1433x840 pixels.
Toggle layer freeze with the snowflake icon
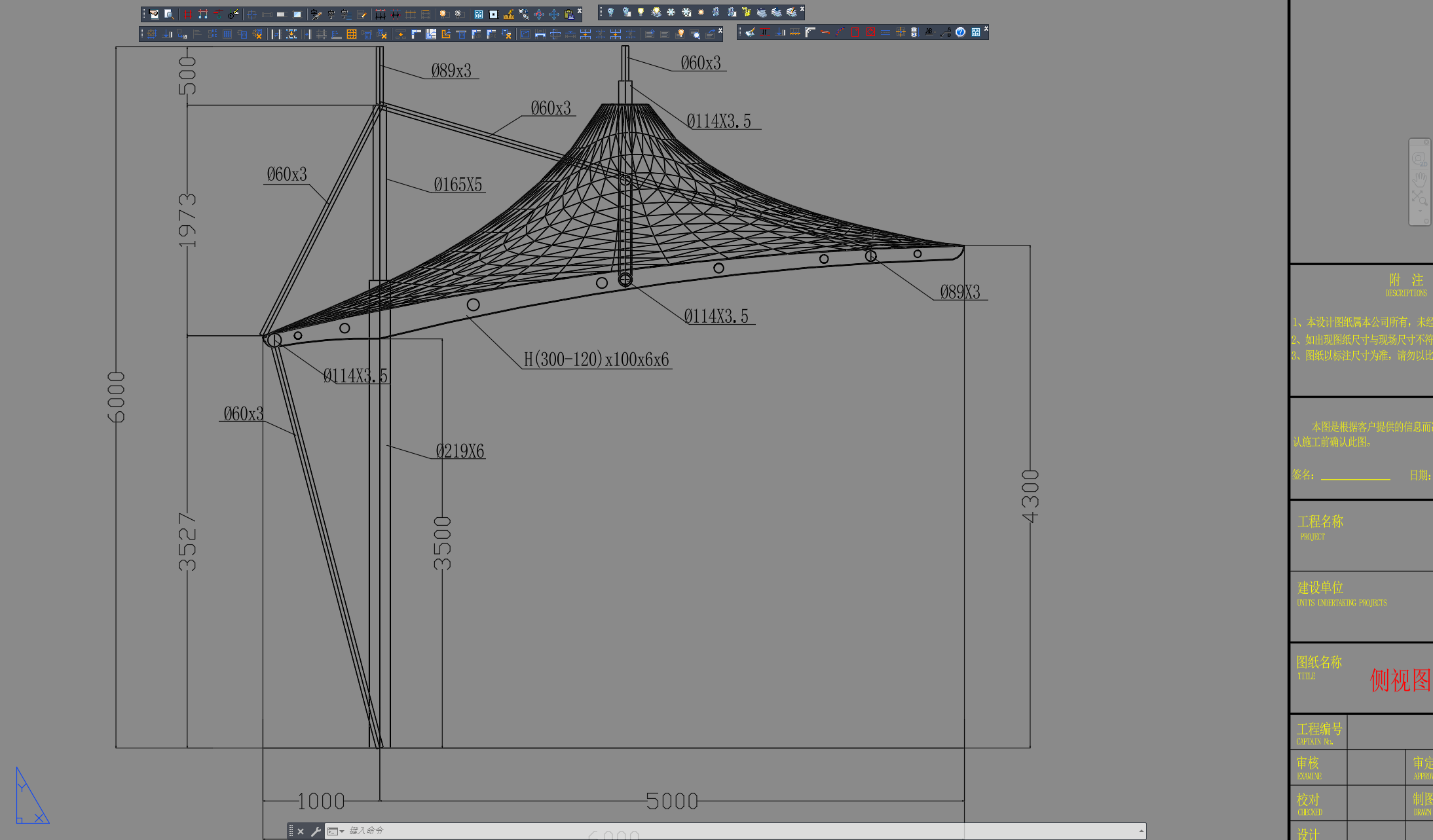coord(671,12)
